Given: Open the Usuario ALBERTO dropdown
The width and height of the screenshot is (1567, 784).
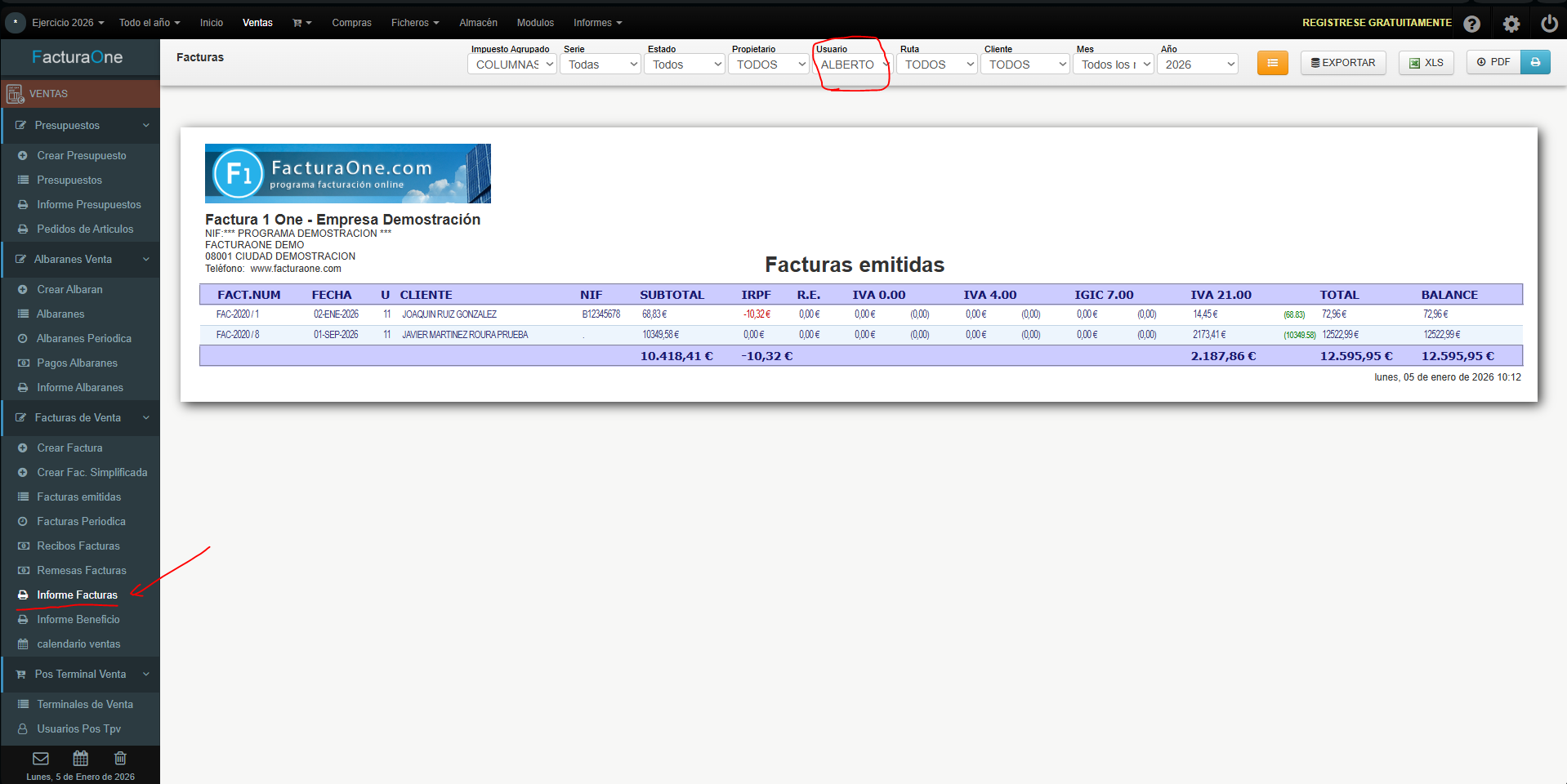Looking at the screenshot, I should 853,65.
